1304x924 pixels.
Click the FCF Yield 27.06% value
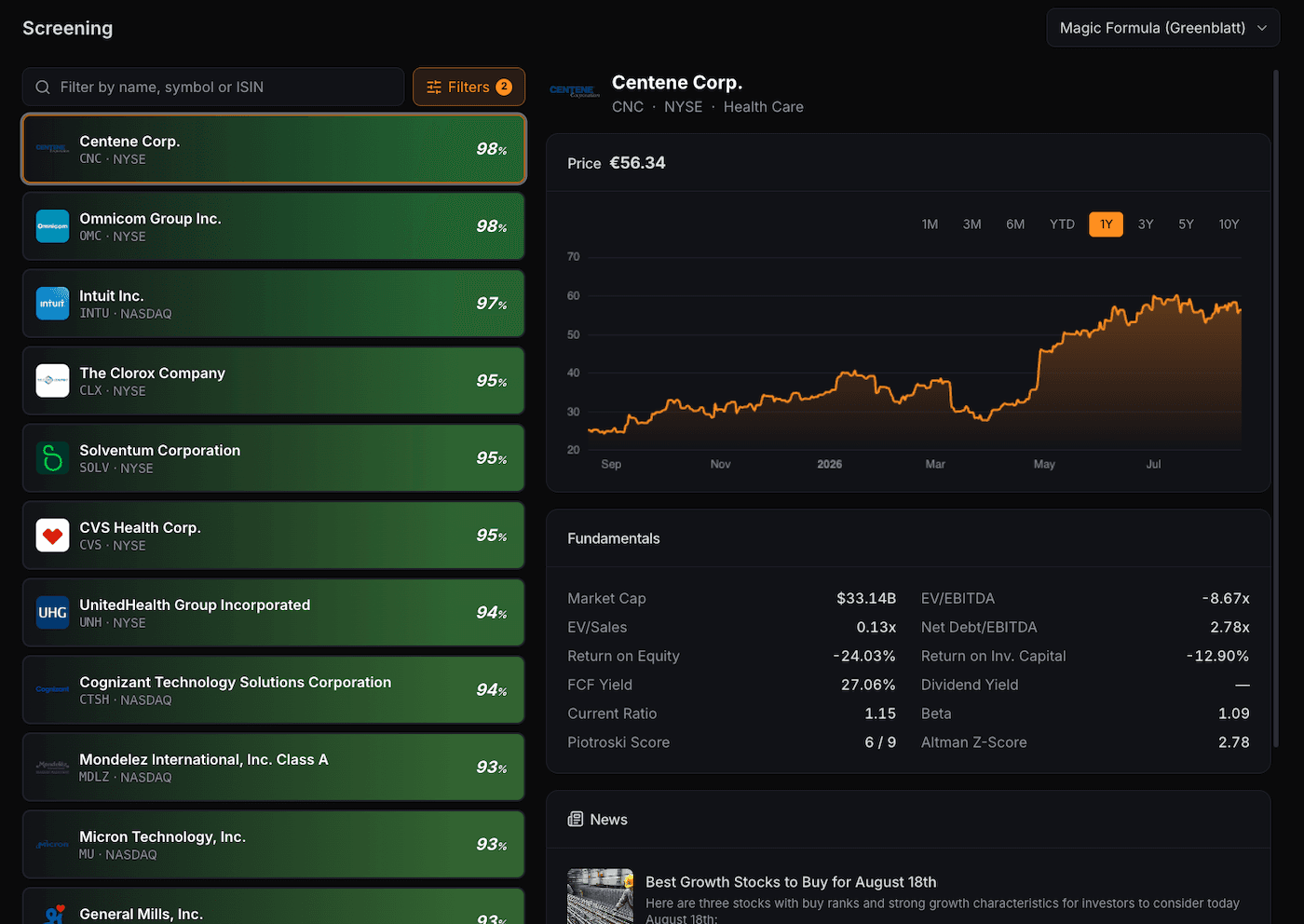868,685
